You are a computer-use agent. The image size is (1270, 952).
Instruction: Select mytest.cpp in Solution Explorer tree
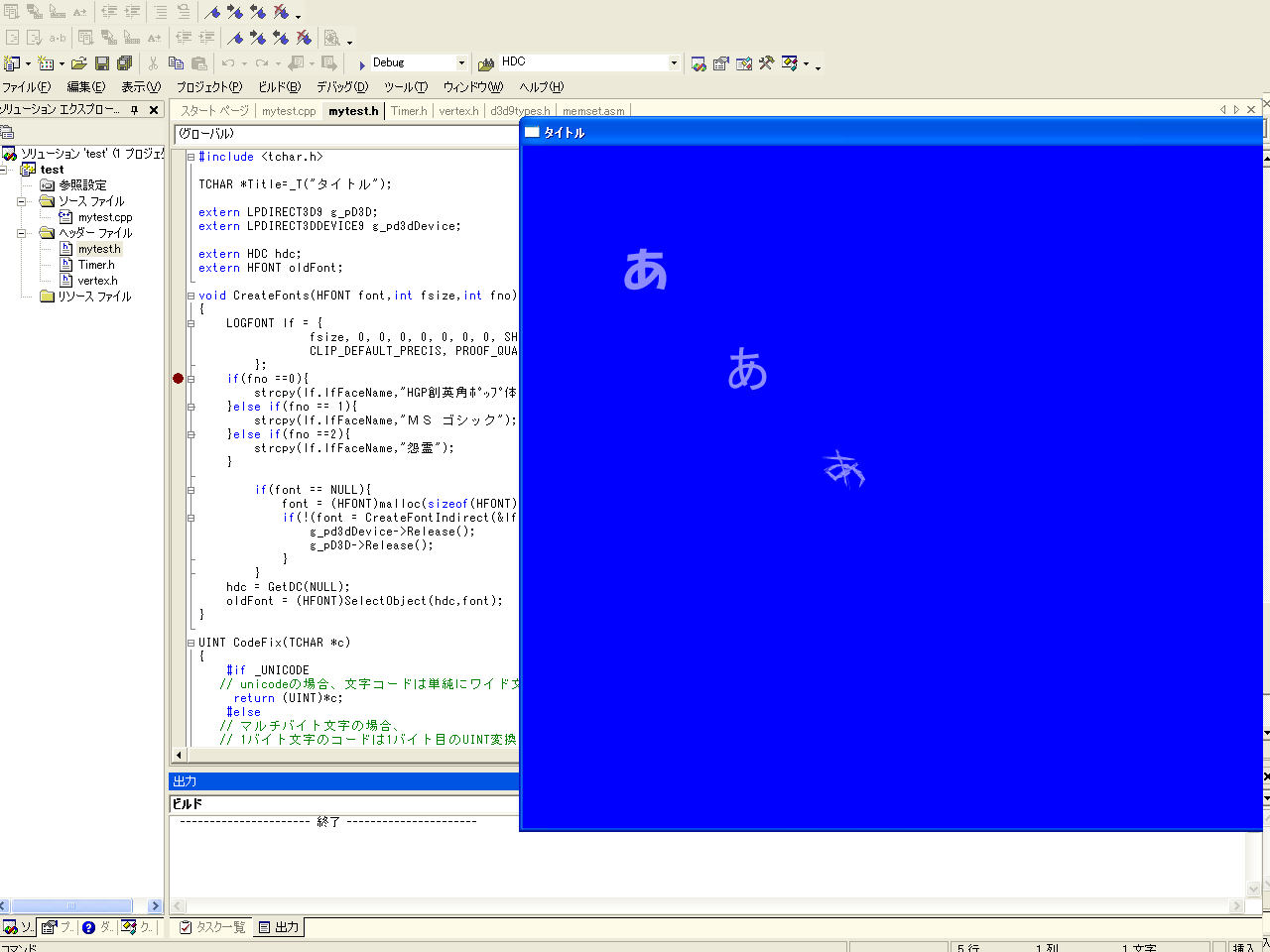coord(105,217)
